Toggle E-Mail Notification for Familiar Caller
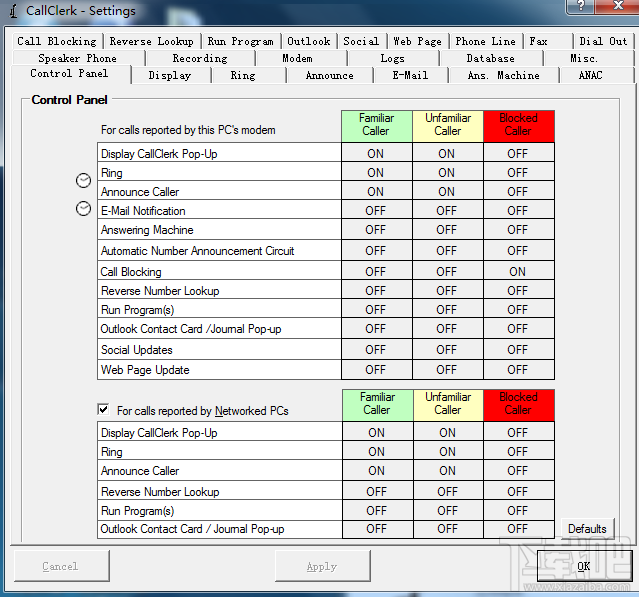 coord(376,211)
